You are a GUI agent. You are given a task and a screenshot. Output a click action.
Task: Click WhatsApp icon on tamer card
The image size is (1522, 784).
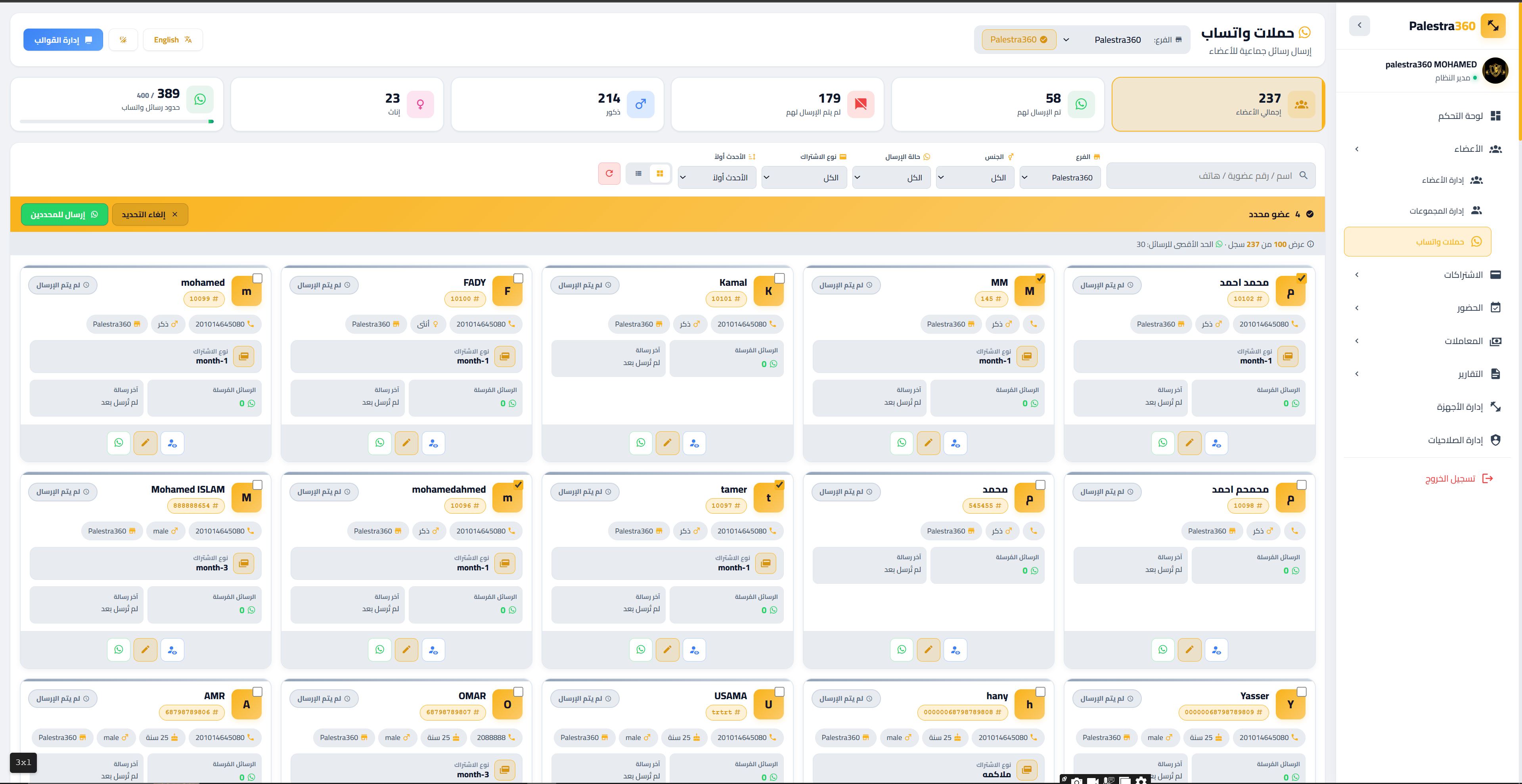click(x=640, y=649)
